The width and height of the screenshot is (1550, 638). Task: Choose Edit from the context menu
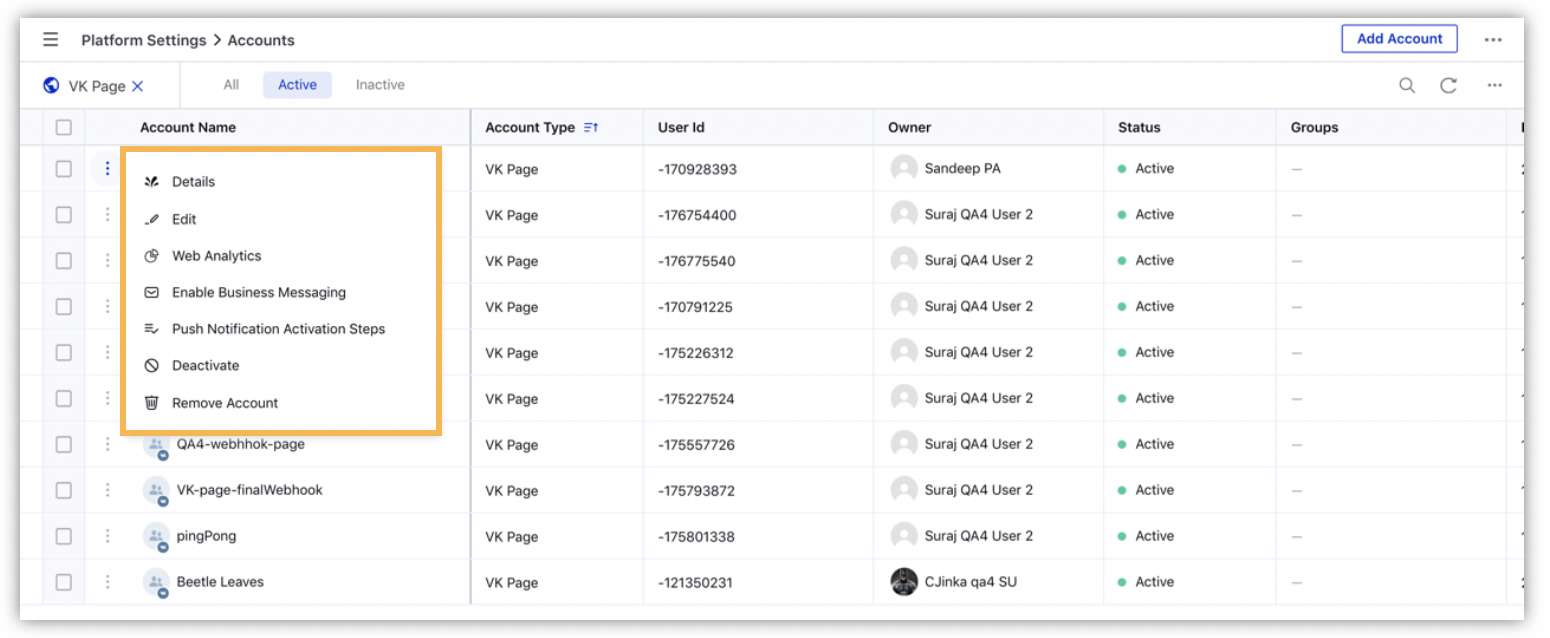click(280, 219)
